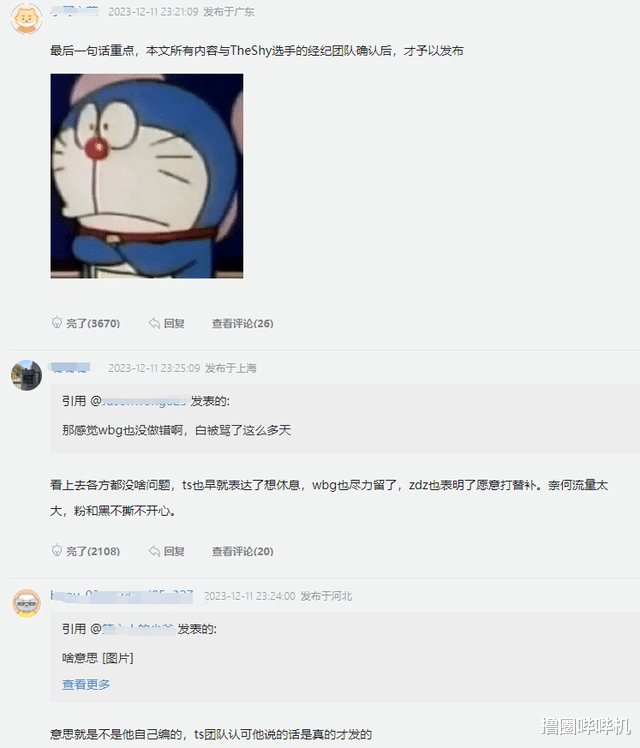Open the glasses-face avatar of the Hebei commenter

click(26, 603)
